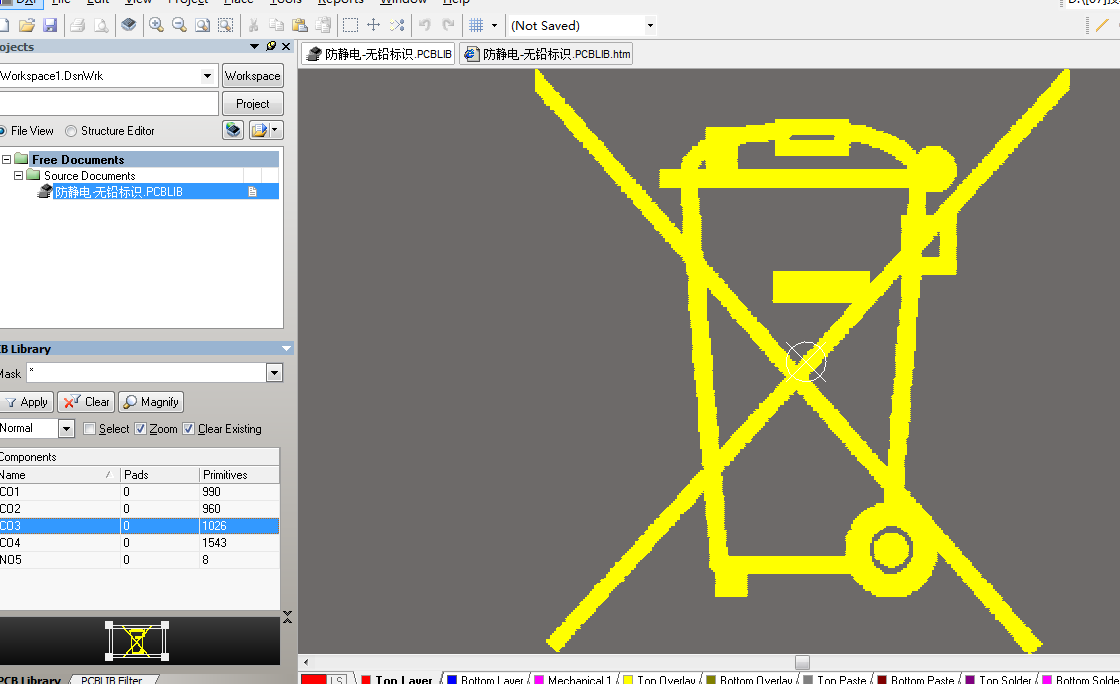The width and height of the screenshot is (1120, 684).
Task: Collapse the Source Documents tree node
Action: 19,175
